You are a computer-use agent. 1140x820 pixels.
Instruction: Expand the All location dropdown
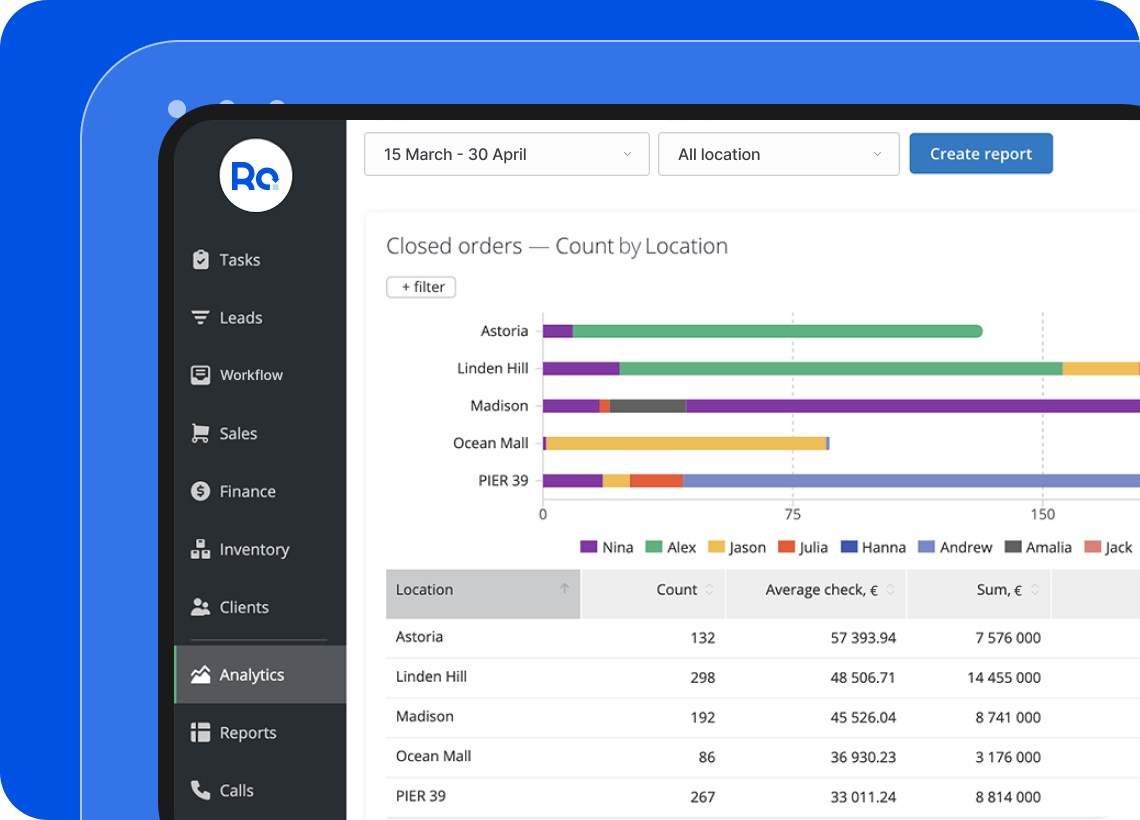click(x=778, y=153)
